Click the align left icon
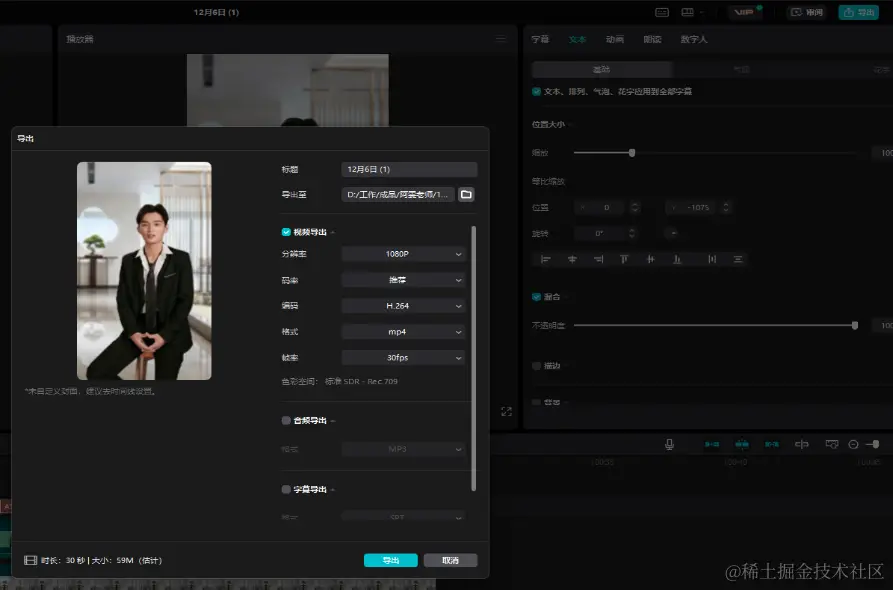Image resolution: width=893 pixels, height=590 pixels. tap(545, 259)
